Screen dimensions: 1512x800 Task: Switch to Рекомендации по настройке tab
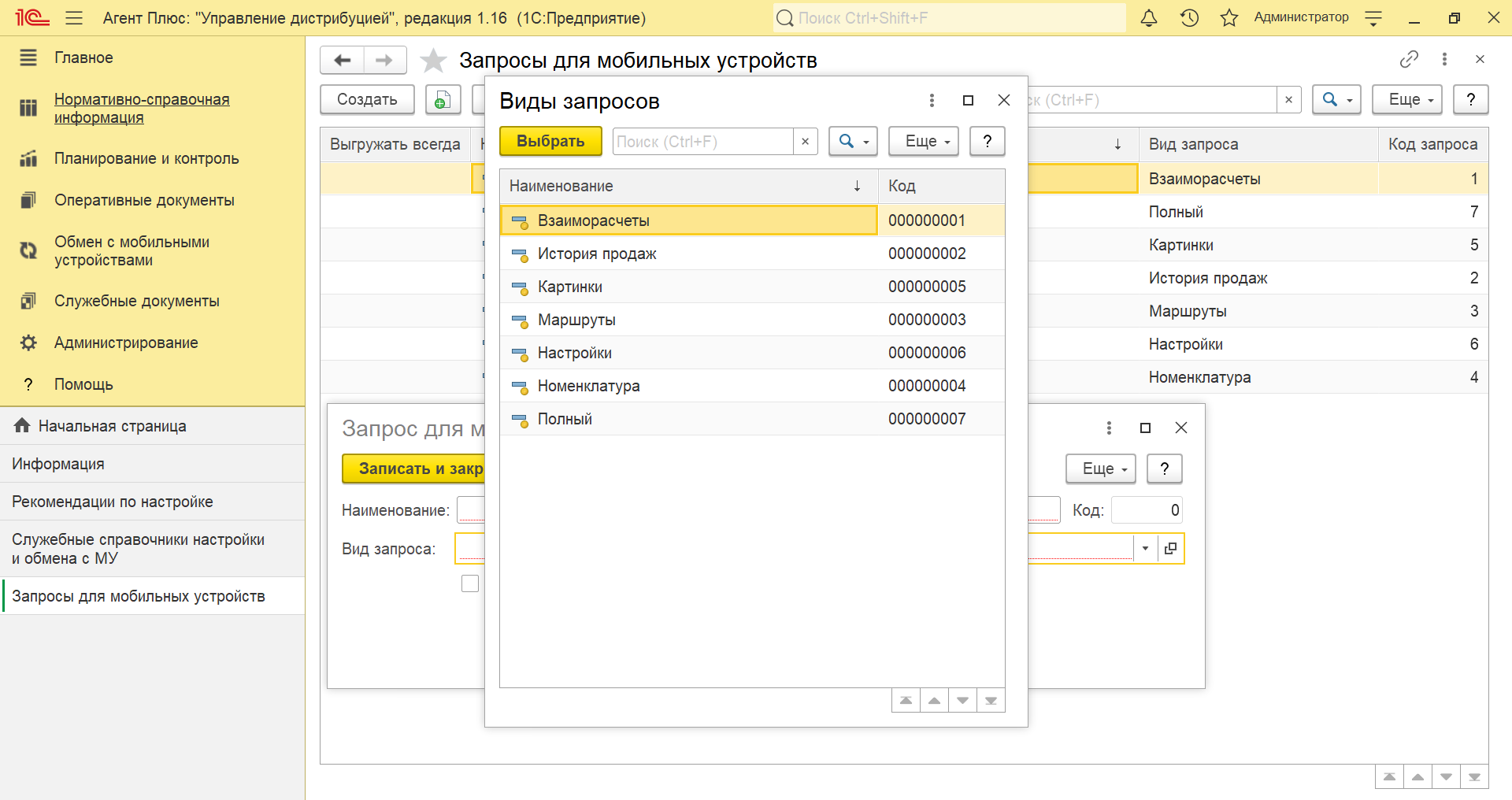[153, 502]
